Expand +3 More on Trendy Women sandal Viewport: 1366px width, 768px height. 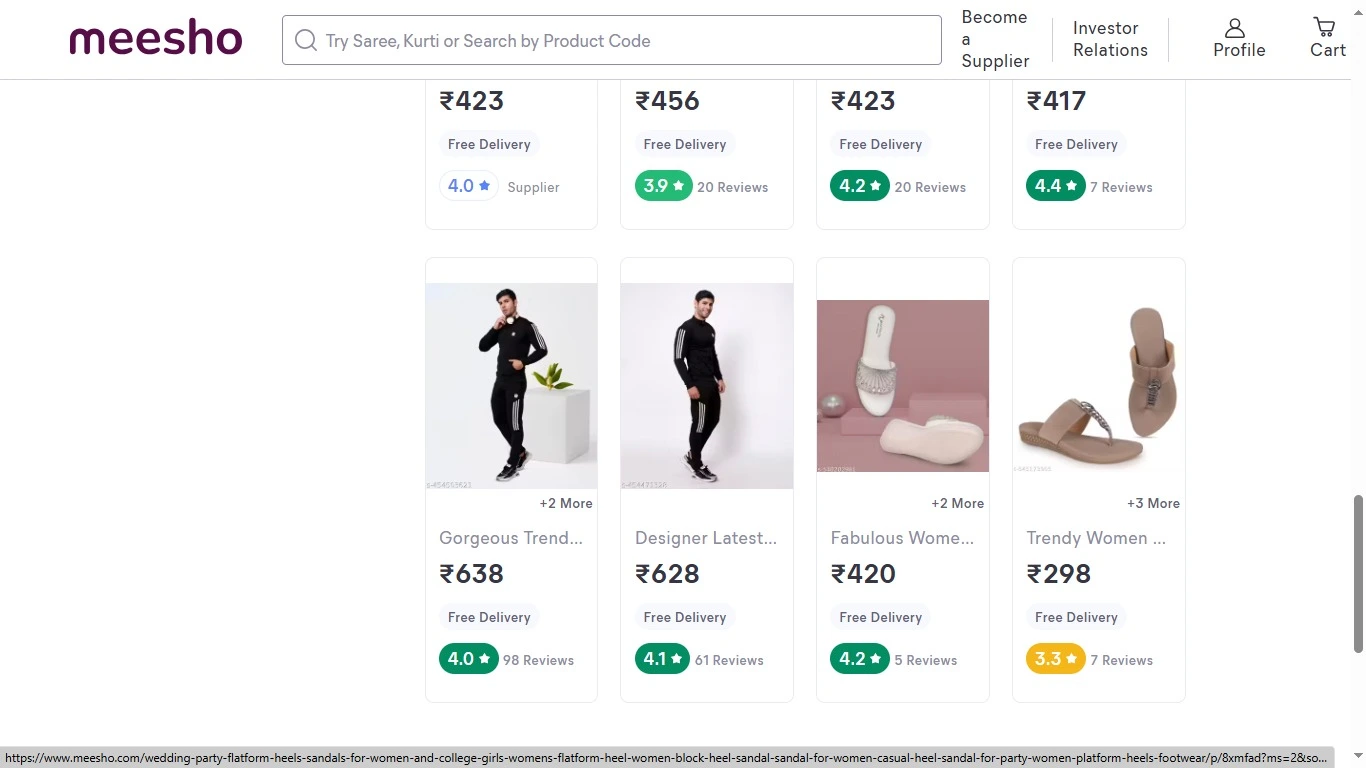[x=1153, y=503]
